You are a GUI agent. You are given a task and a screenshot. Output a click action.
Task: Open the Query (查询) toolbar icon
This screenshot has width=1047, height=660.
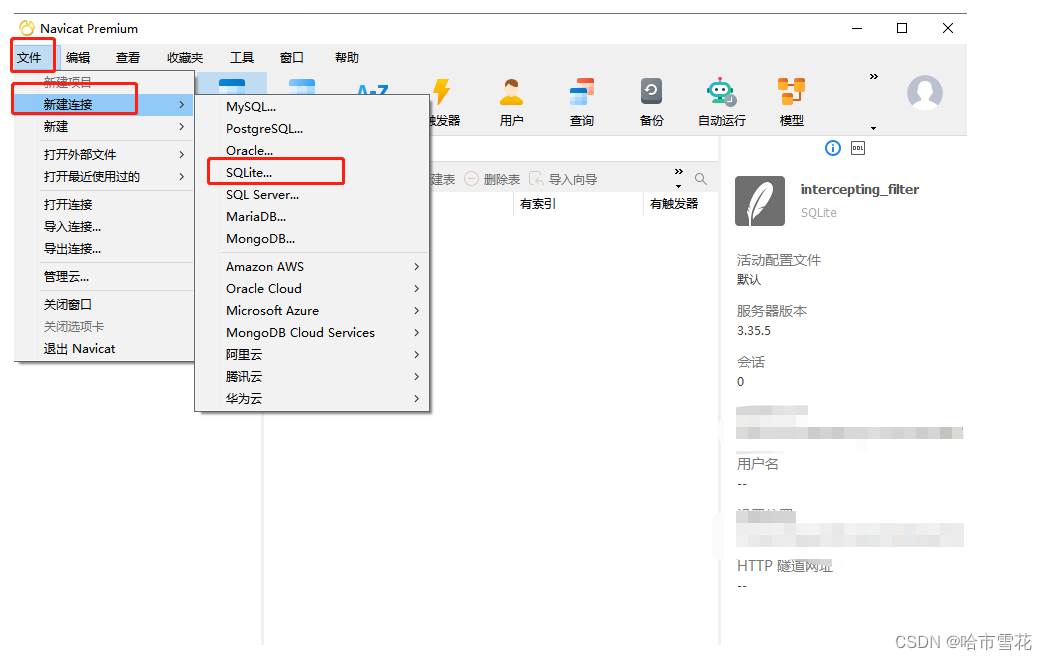(582, 92)
